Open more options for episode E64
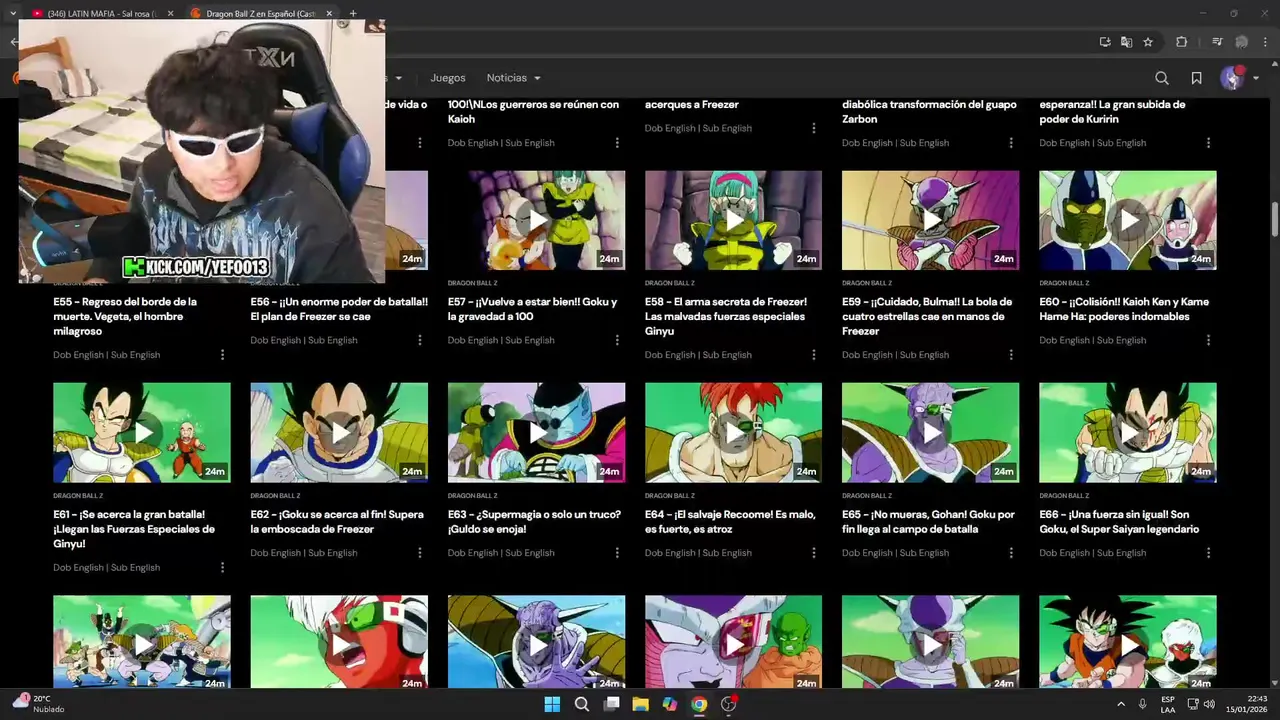 pos(813,553)
